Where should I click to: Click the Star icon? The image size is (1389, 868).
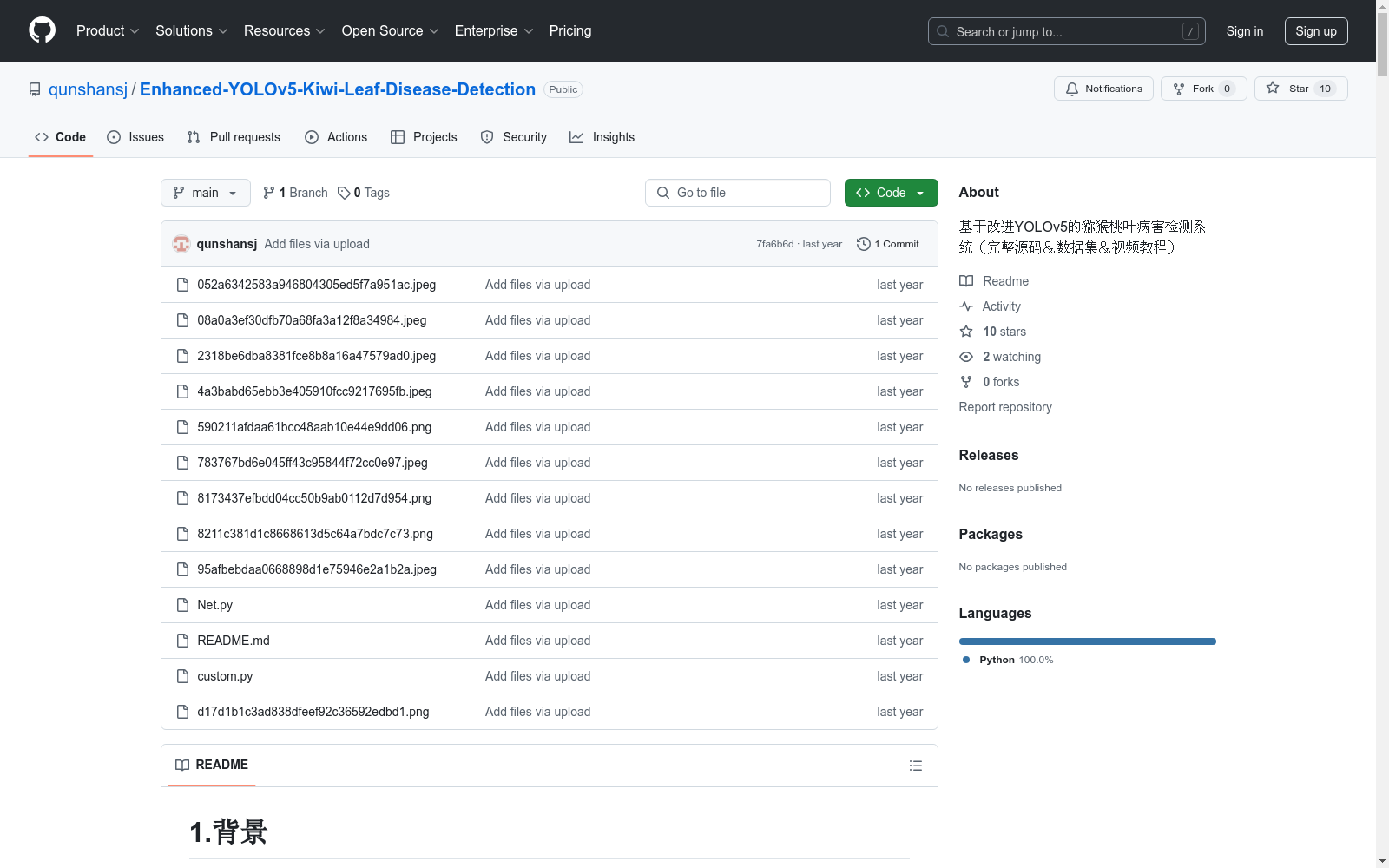click(1273, 88)
